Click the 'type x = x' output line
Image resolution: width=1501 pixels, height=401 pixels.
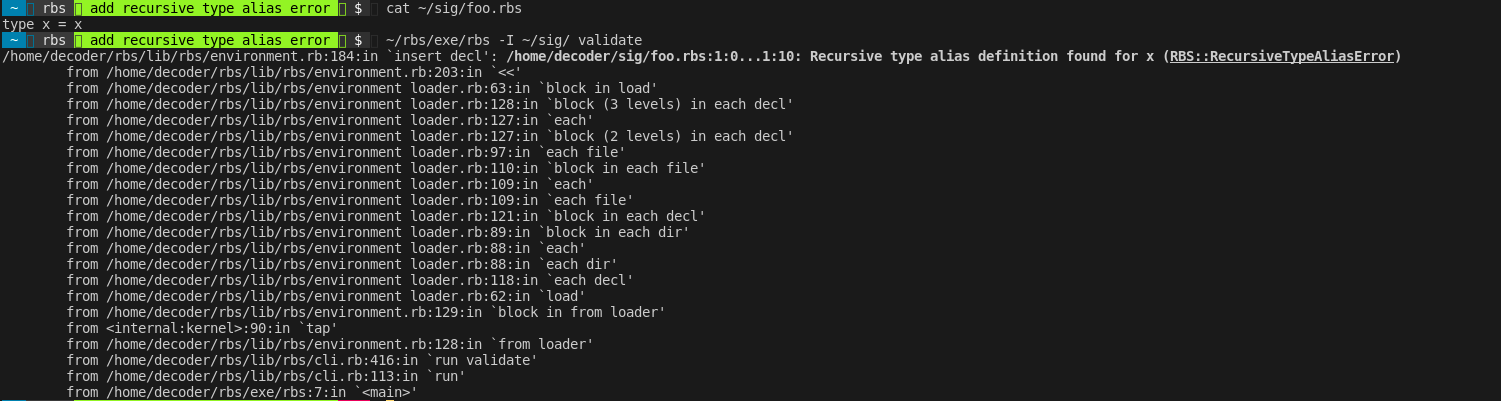point(42,24)
